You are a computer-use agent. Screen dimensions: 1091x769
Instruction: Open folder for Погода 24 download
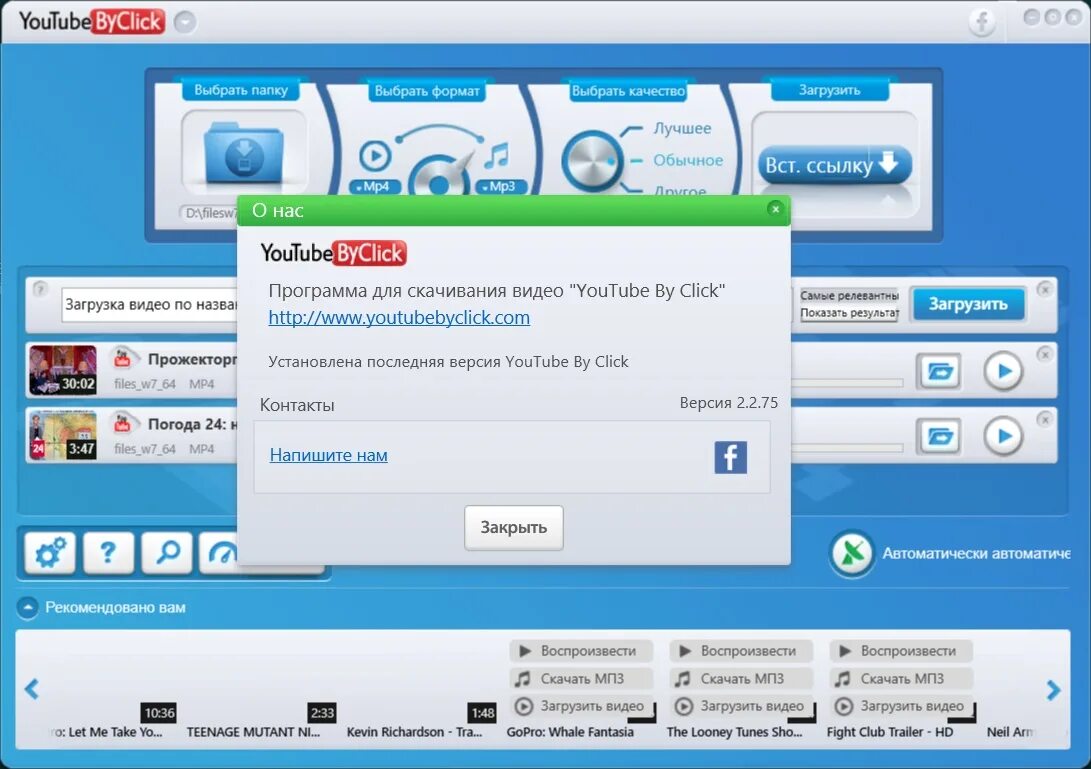click(x=939, y=436)
